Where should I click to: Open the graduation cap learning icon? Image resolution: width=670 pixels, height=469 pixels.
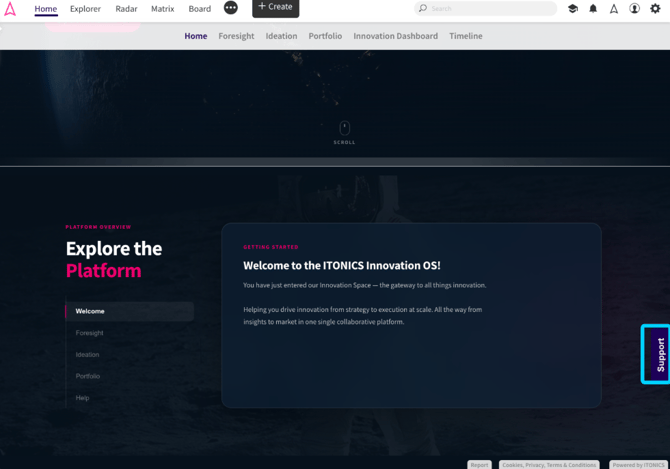(x=573, y=9)
